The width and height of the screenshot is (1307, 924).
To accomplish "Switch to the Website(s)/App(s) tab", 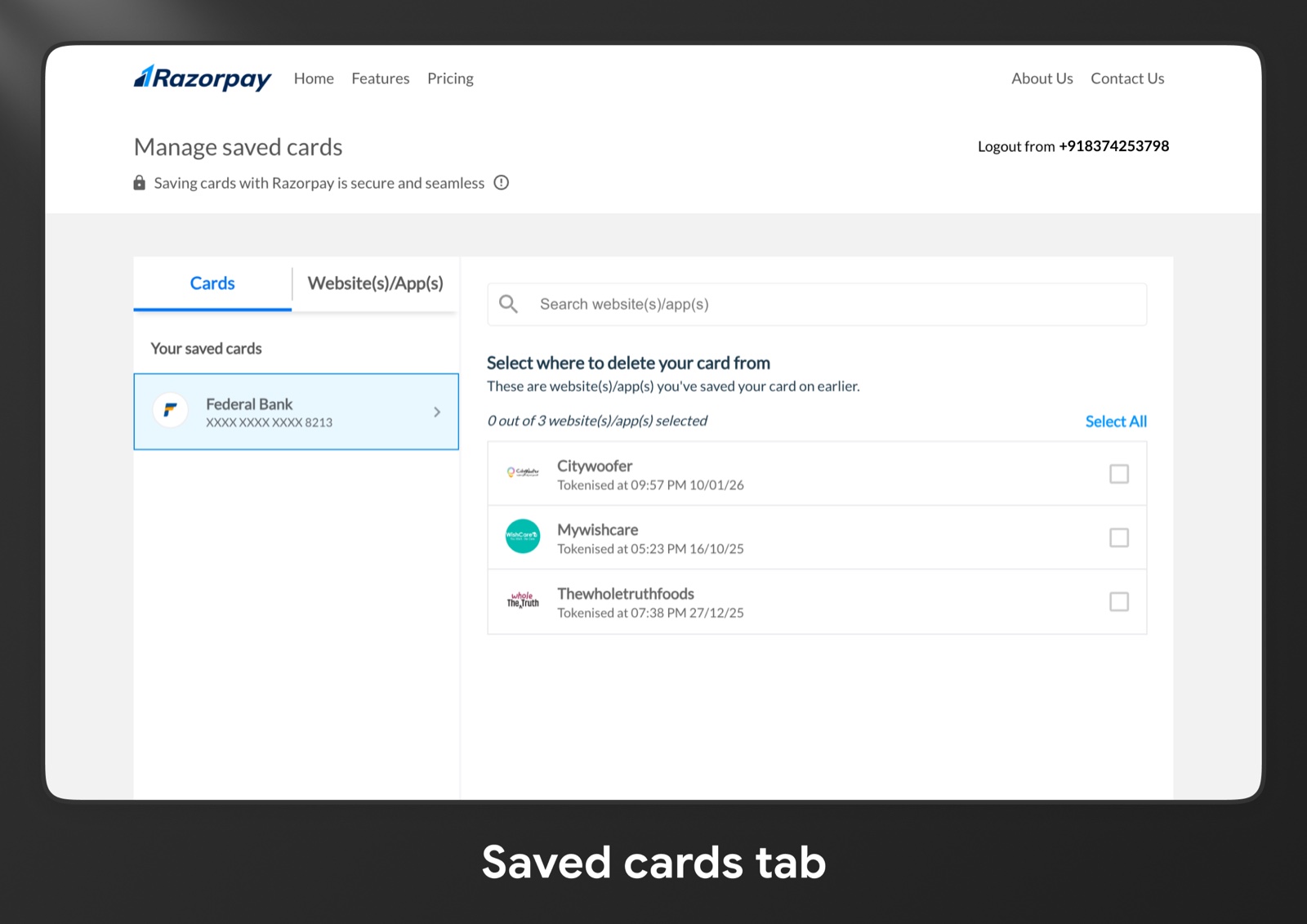I will [x=375, y=283].
